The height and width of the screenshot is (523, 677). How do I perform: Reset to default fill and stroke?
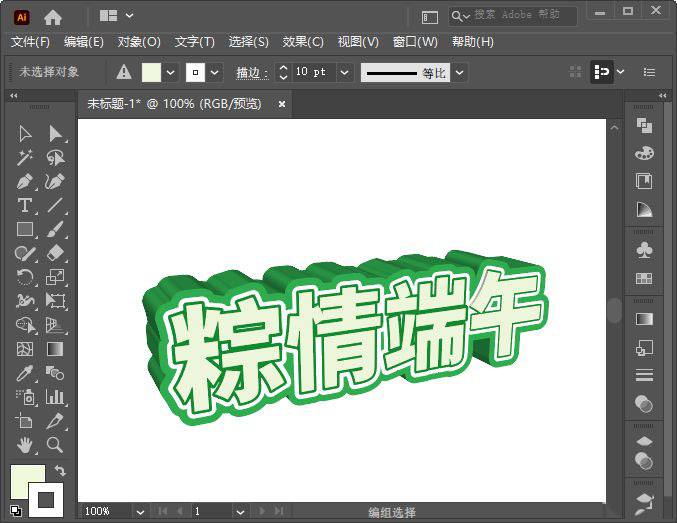16,510
